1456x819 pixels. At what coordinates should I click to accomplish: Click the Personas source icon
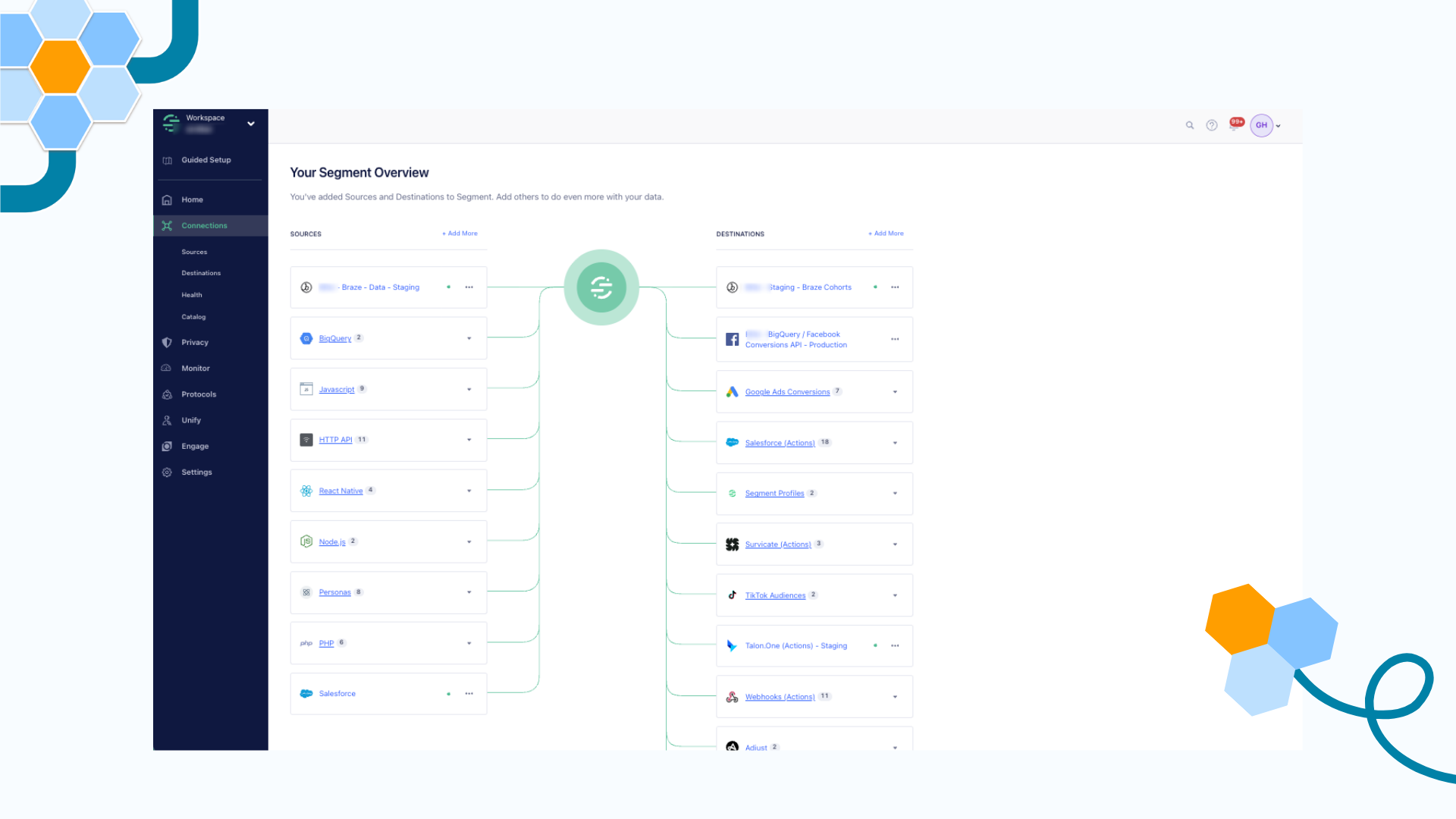306,592
